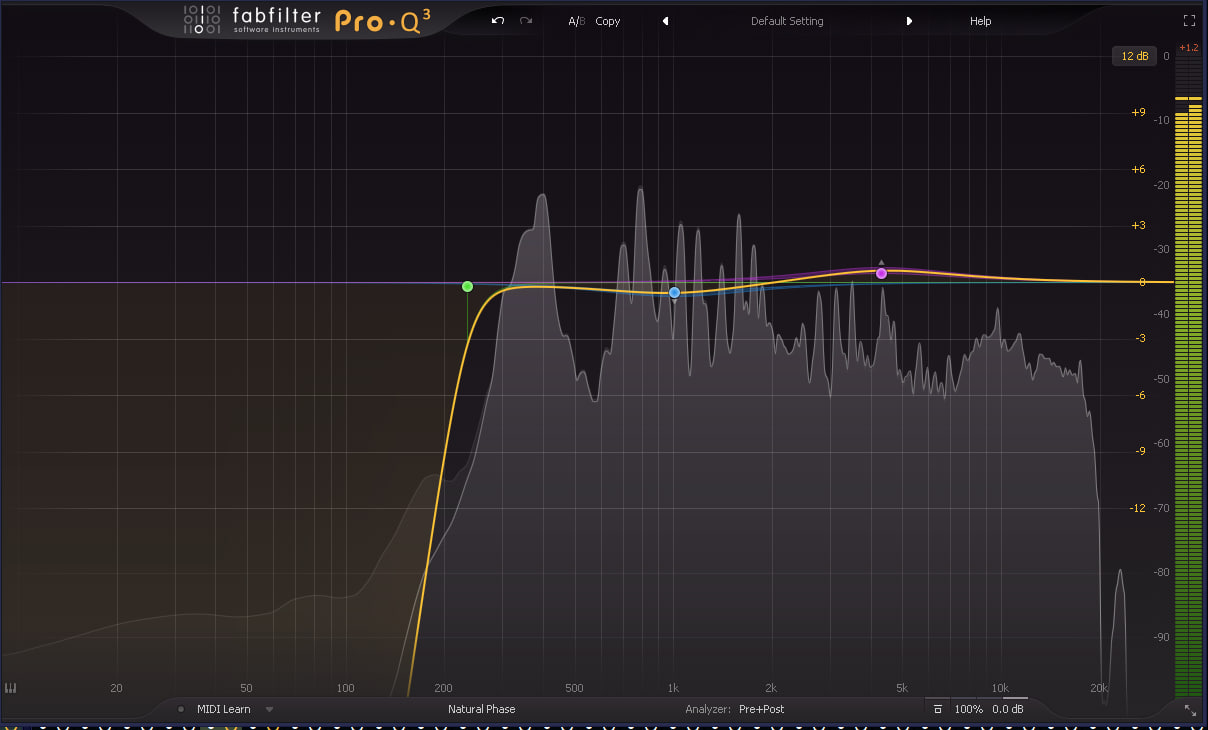Go to the previous preset arrow
Image resolution: width=1208 pixels, height=730 pixels.
point(665,21)
